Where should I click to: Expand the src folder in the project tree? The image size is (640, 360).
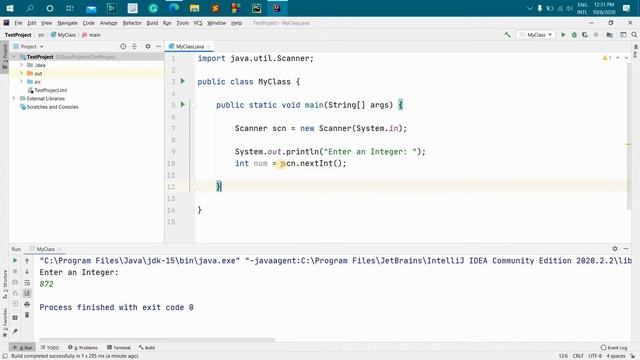[x=21, y=82]
